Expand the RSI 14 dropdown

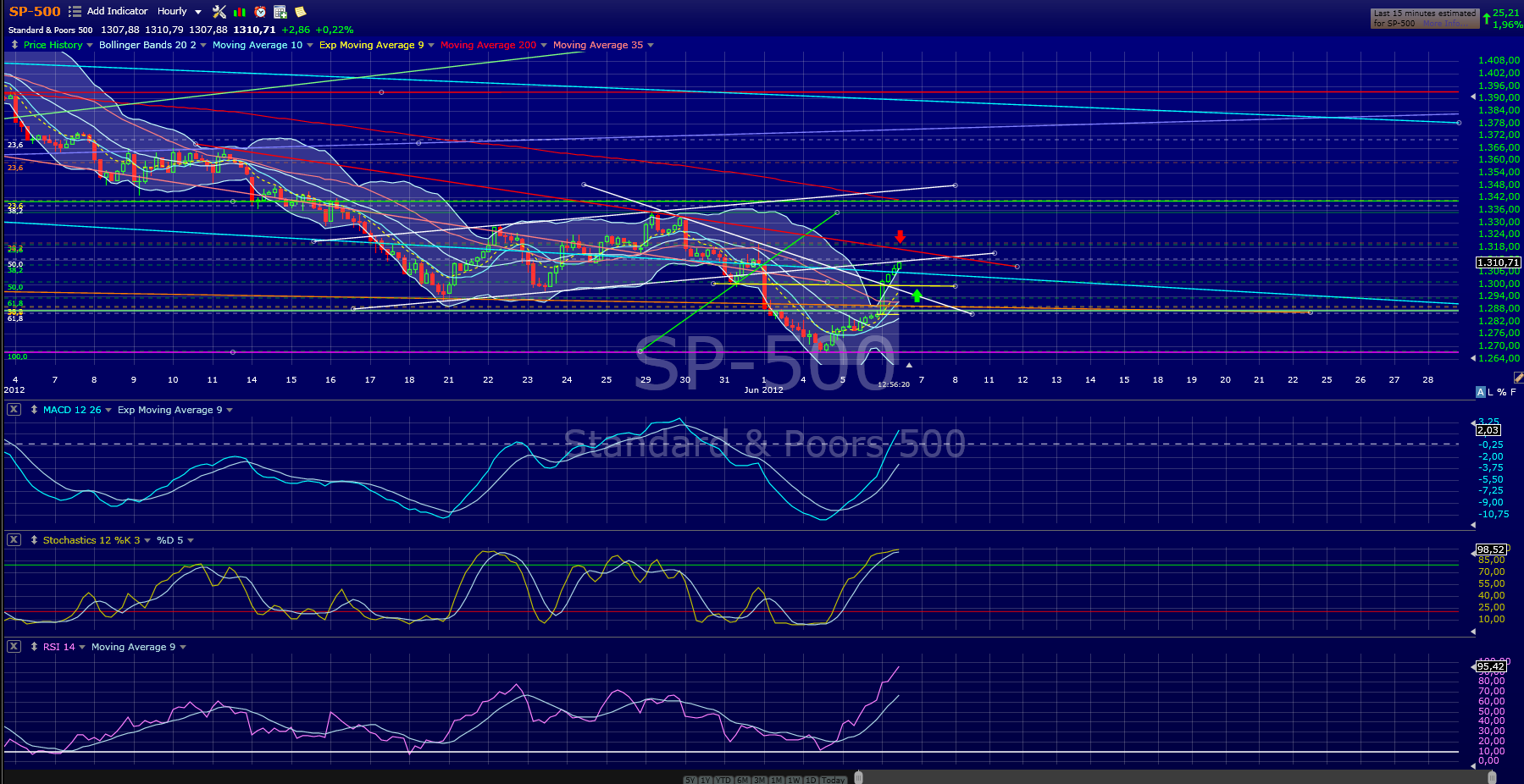[82, 648]
